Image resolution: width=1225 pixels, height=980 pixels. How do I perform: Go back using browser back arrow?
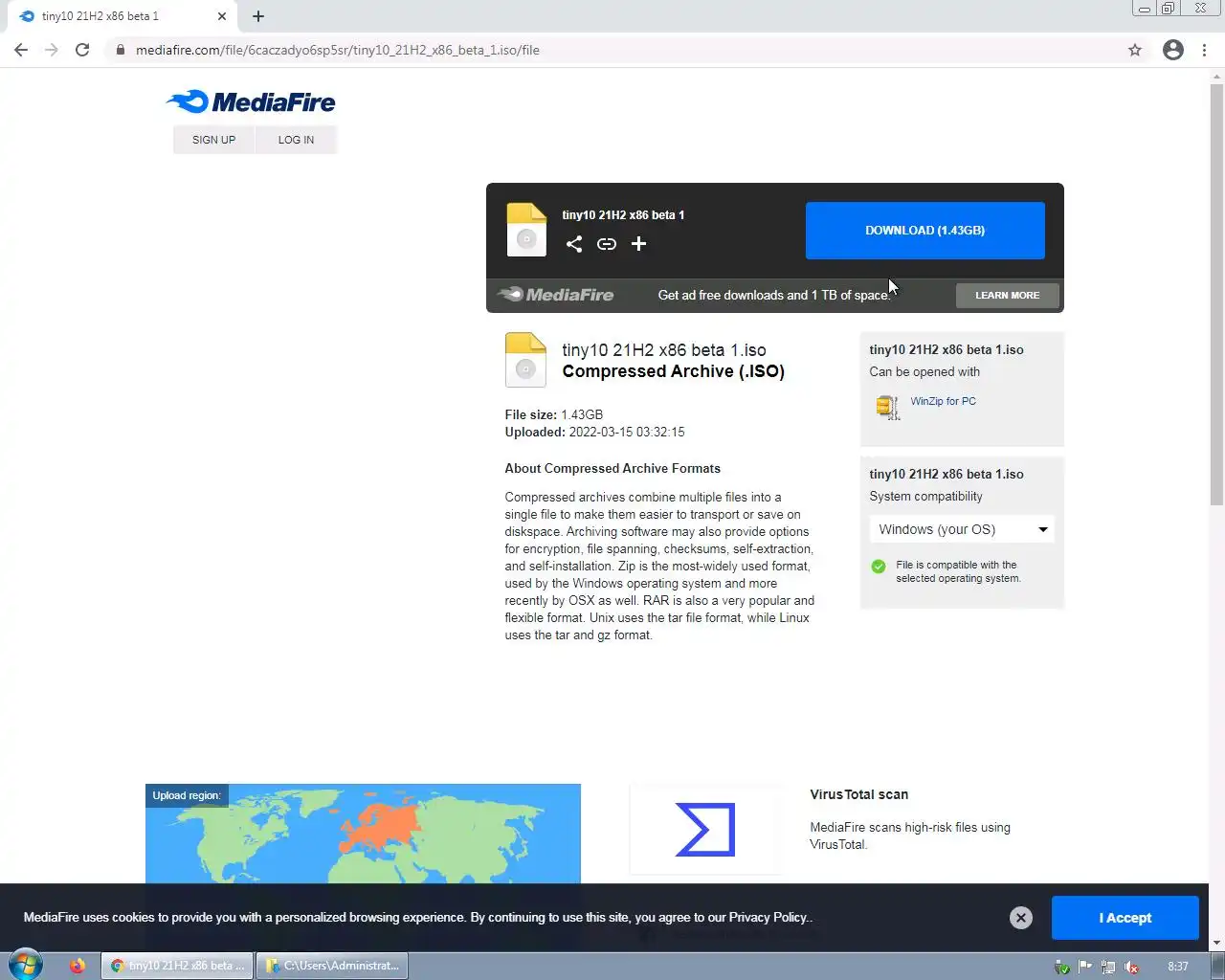pyautogui.click(x=21, y=50)
